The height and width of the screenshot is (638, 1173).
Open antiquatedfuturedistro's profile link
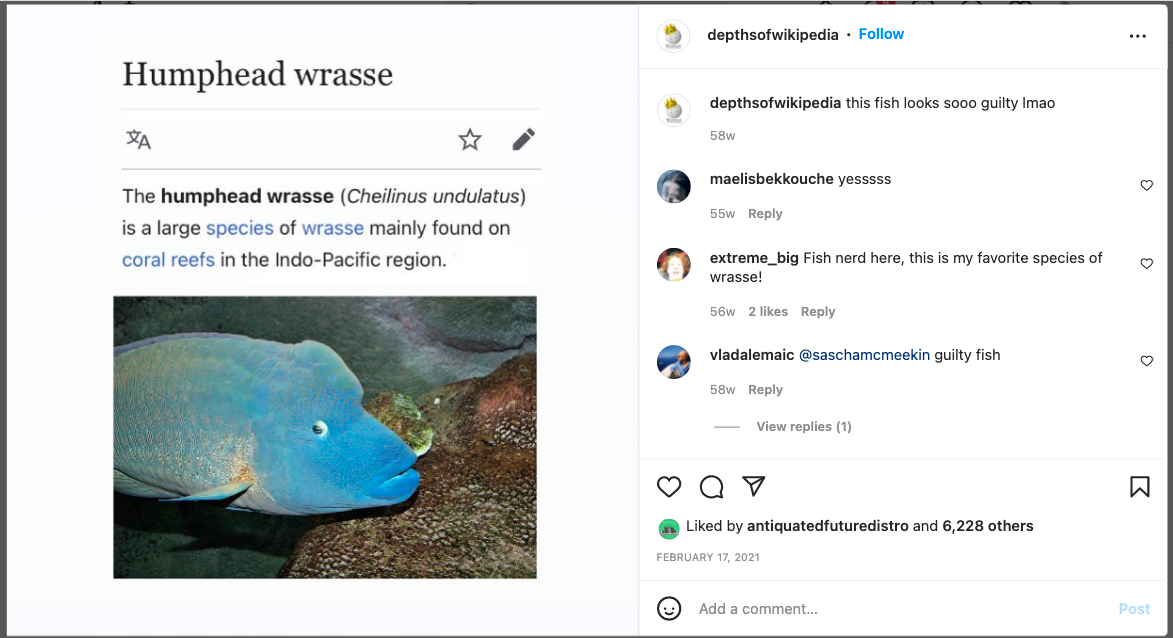[x=827, y=526]
